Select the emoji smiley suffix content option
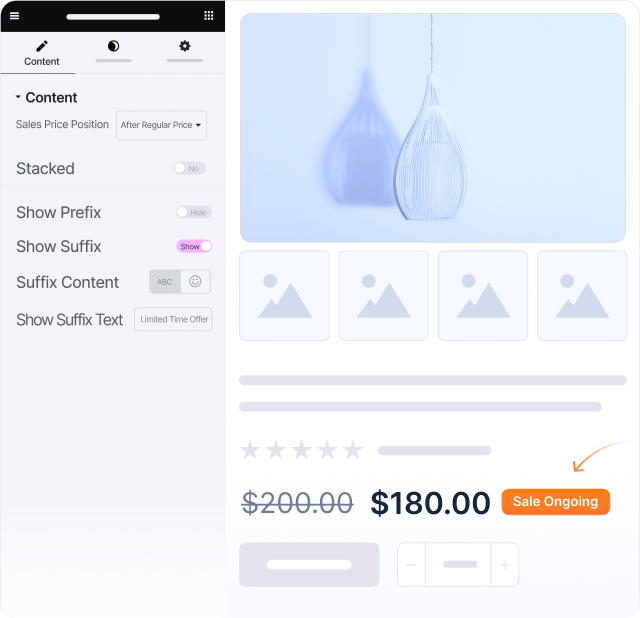Image resolution: width=640 pixels, height=618 pixels. pyautogui.click(x=196, y=282)
